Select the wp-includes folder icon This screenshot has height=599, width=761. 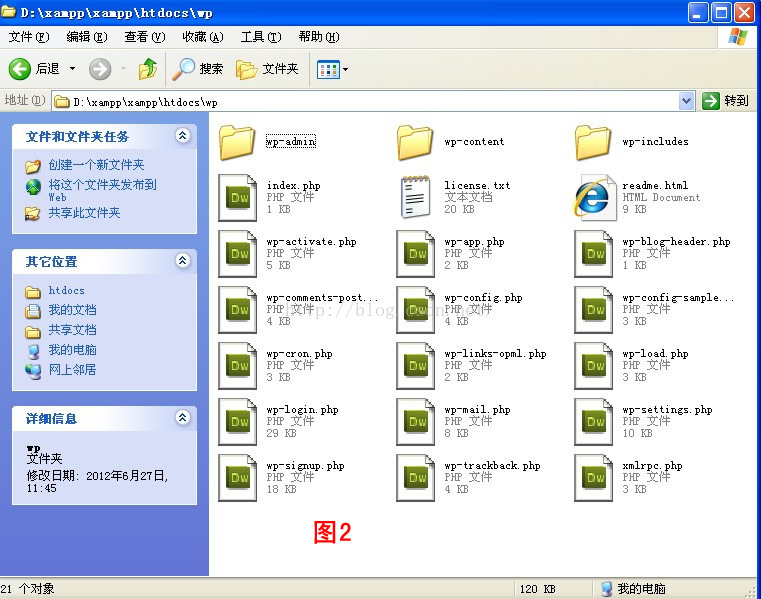click(x=593, y=142)
